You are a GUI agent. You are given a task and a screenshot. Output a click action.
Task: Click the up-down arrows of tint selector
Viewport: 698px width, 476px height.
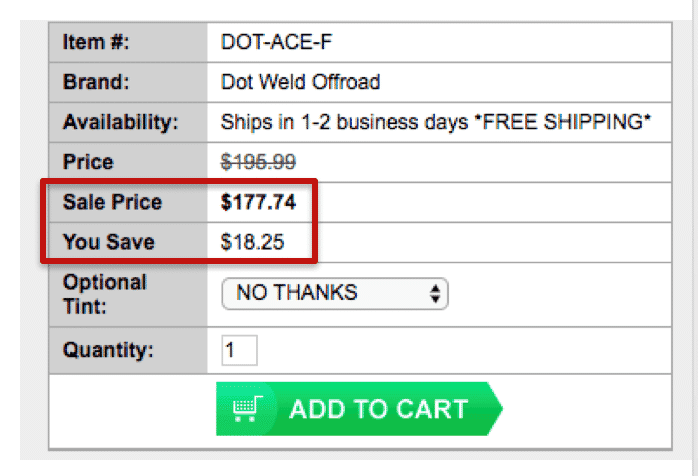coord(435,294)
